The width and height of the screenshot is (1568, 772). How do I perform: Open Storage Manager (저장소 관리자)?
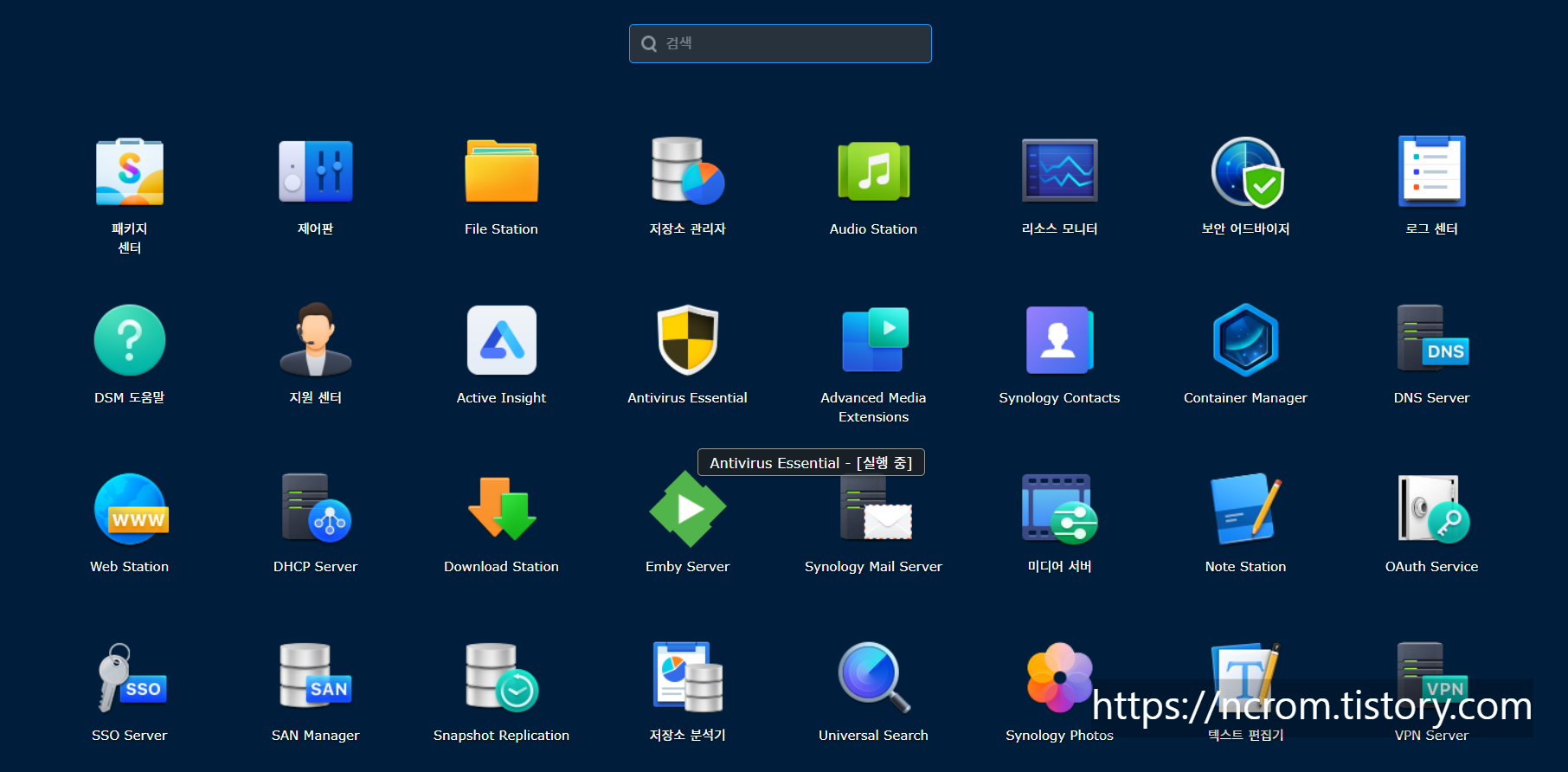pos(688,171)
